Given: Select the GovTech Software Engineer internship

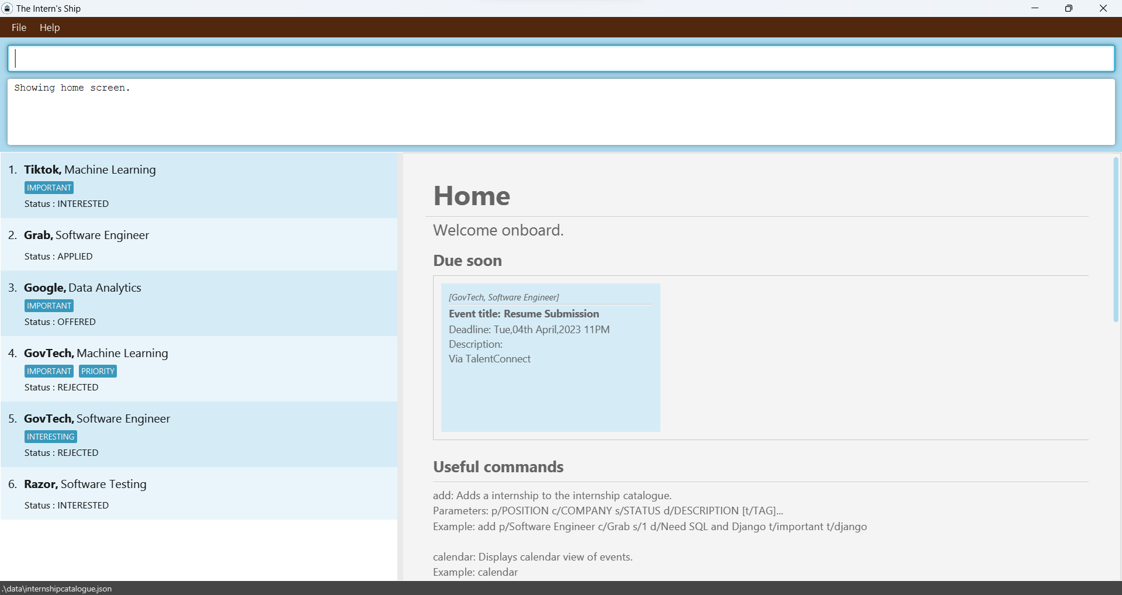Looking at the screenshot, I should [199, 434].
